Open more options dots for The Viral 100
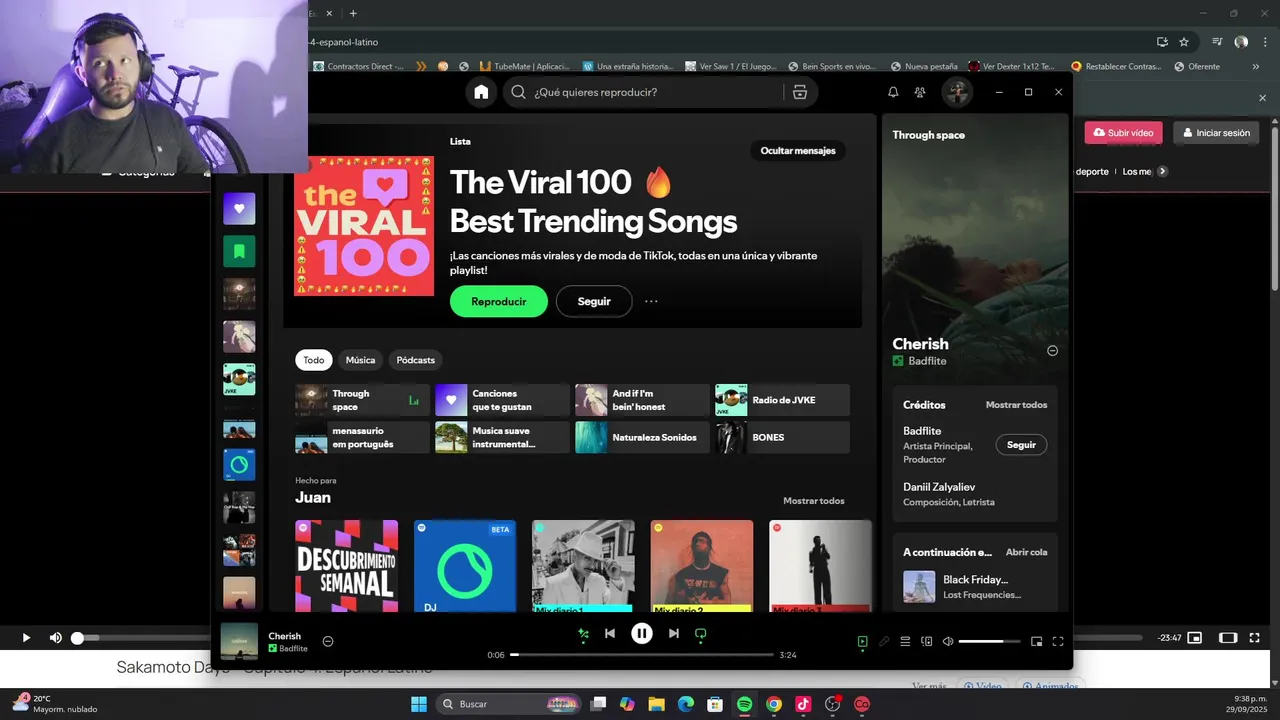This screenshot has width=1280, height=720. click(651, 301)
